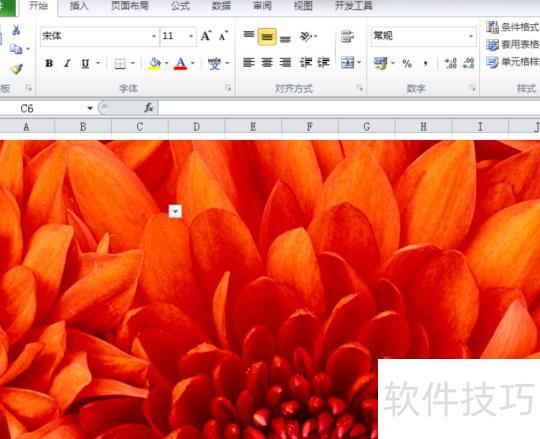Apply cell borders icon
Viewport: 540px width, 439px height.
(x=120, y=64)
